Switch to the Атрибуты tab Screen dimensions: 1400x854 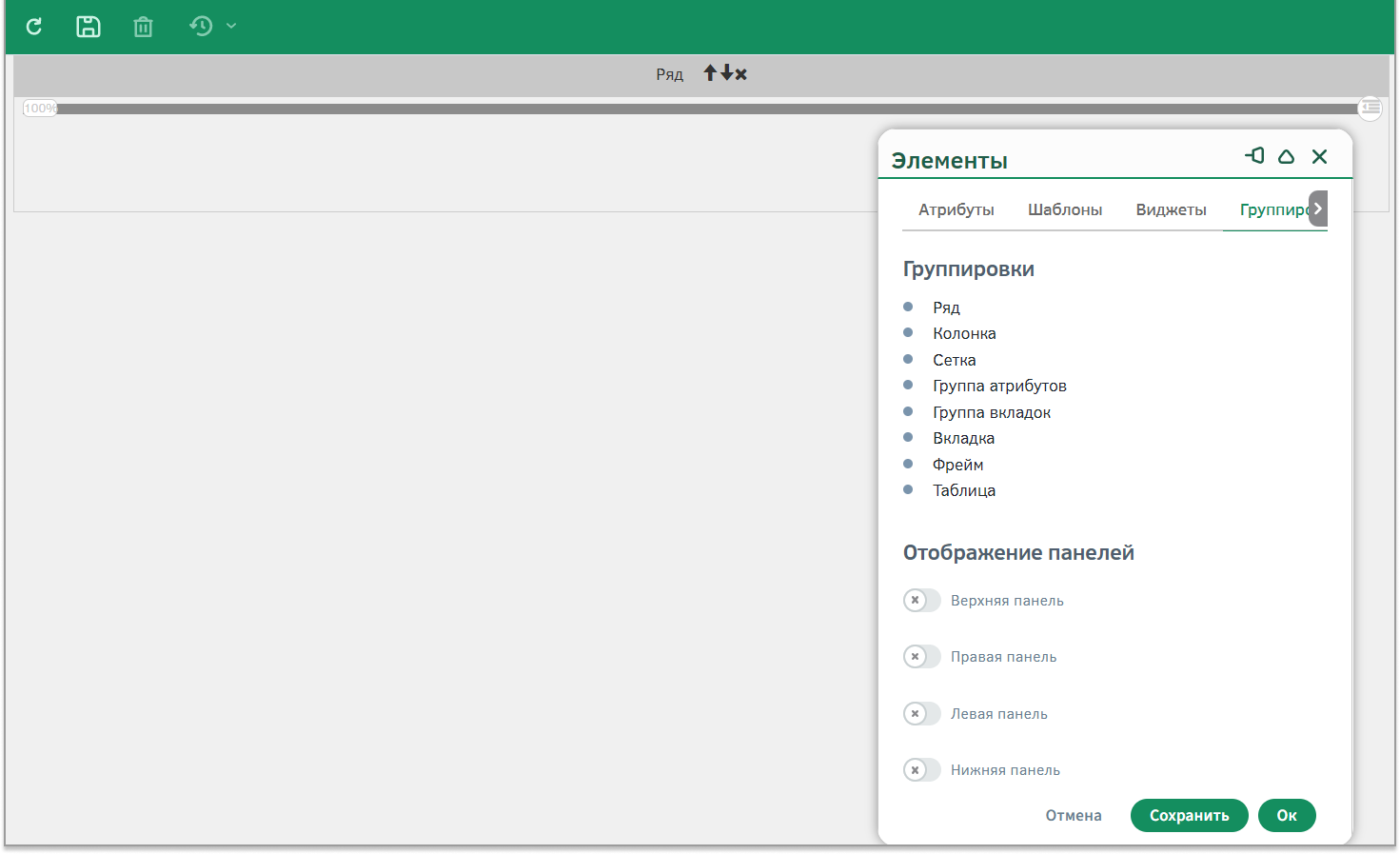pyautogui.click(x=956, y=209)
